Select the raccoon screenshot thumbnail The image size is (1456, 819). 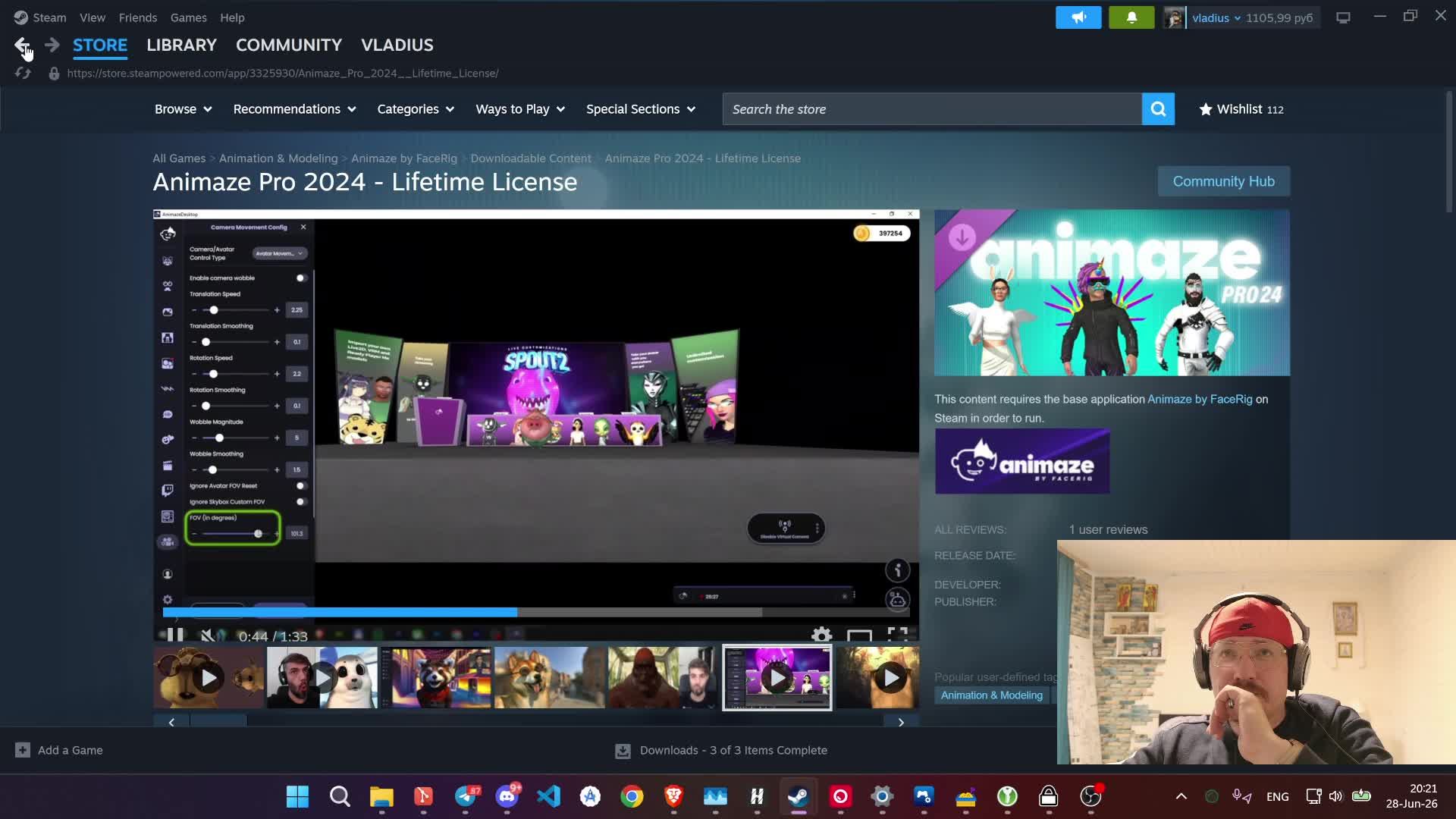(436, 678)
